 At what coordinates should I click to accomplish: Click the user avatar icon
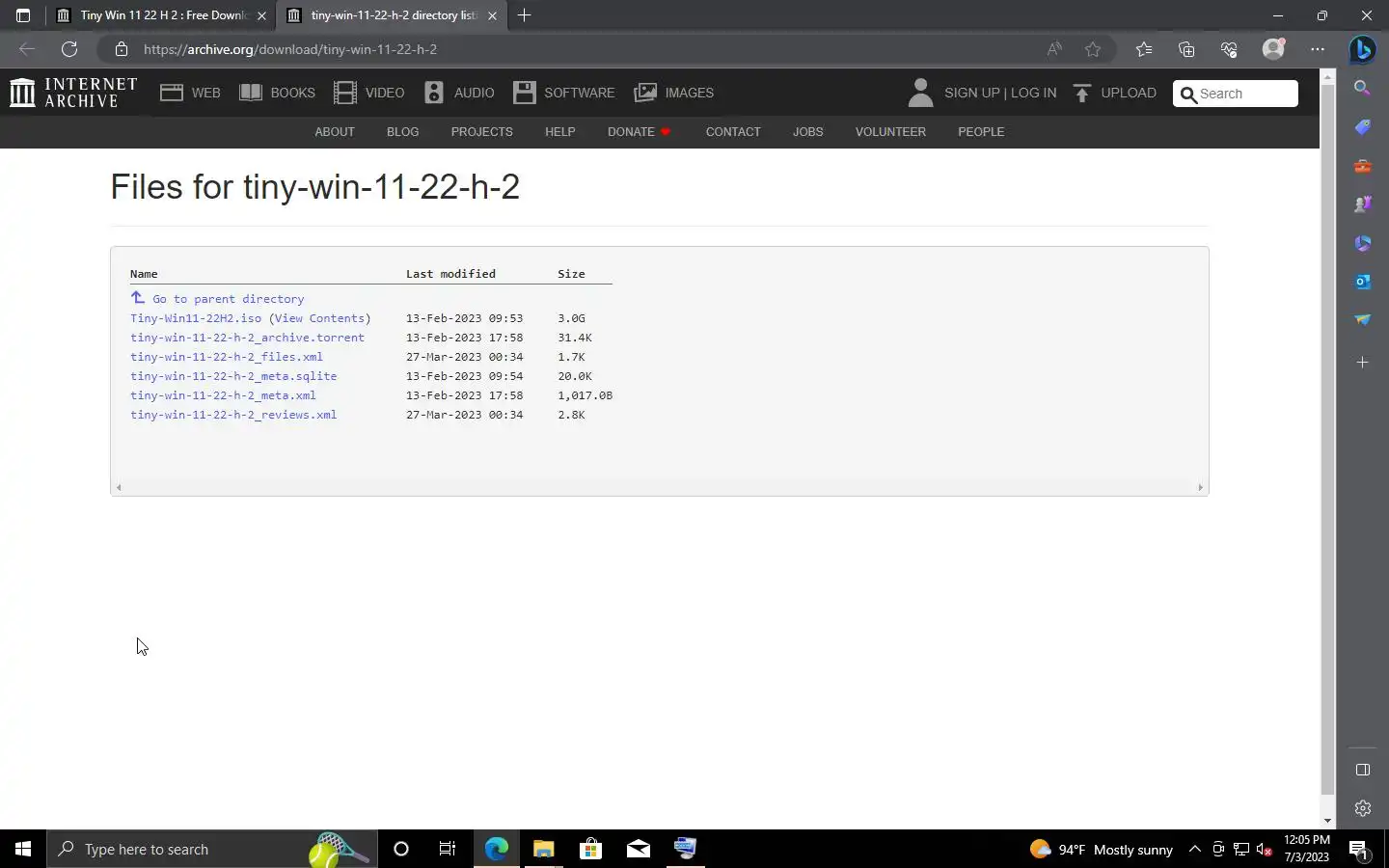coord(920,93)
